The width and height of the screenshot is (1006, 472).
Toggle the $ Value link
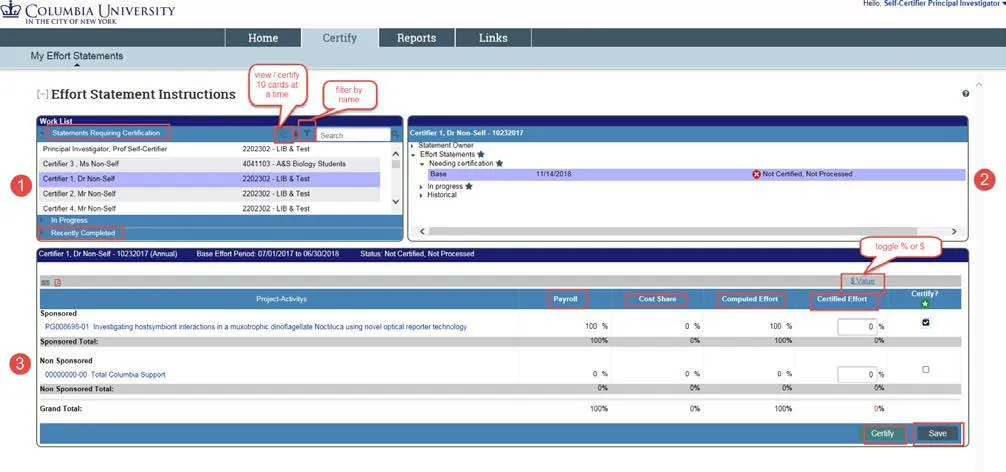click(x=862, y=281)
